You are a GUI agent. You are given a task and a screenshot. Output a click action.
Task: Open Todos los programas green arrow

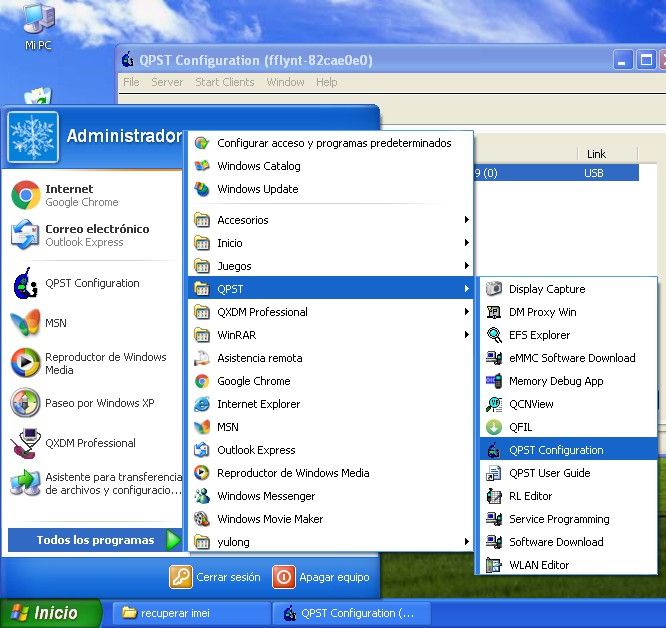173,540
